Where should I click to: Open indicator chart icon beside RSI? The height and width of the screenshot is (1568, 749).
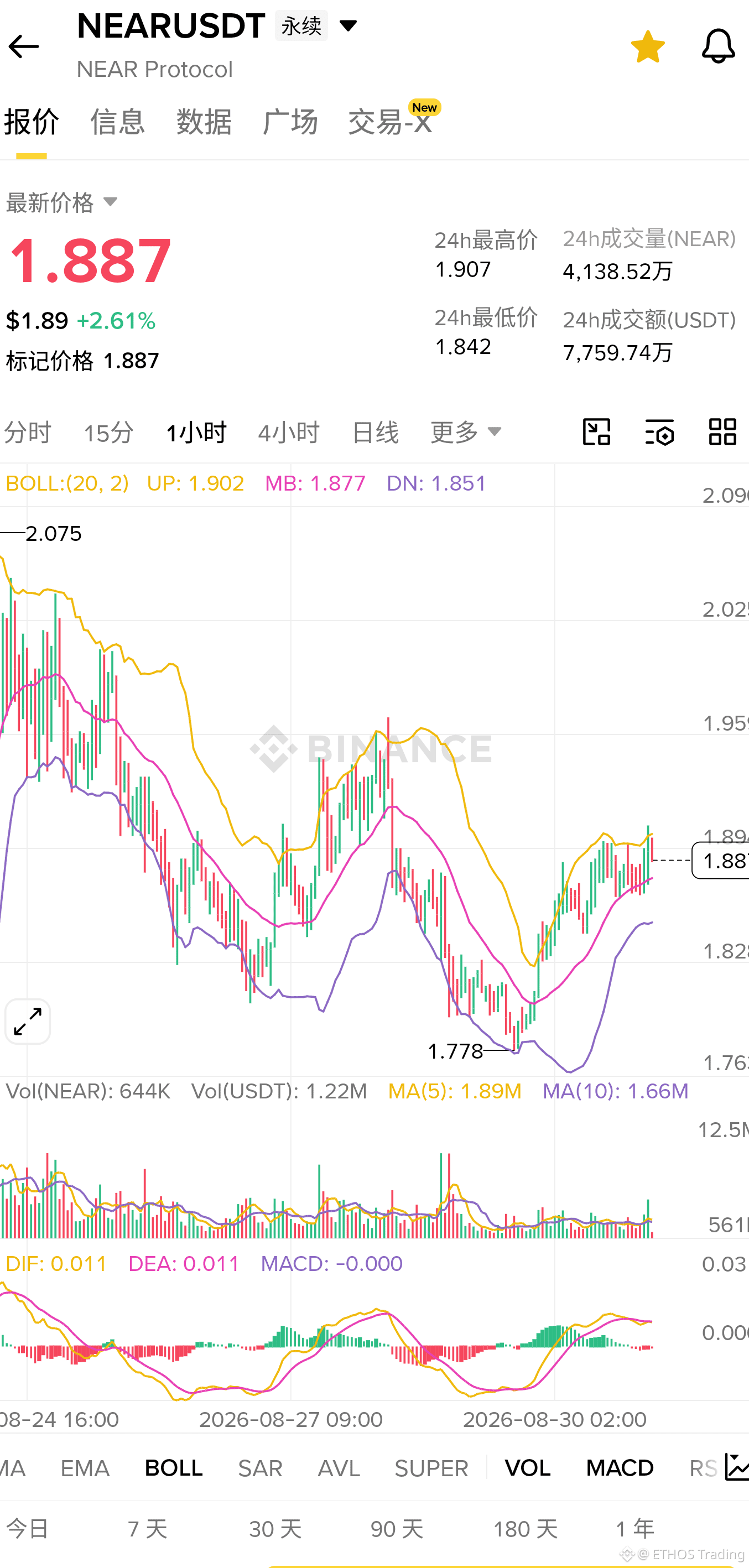(736, 1467)
